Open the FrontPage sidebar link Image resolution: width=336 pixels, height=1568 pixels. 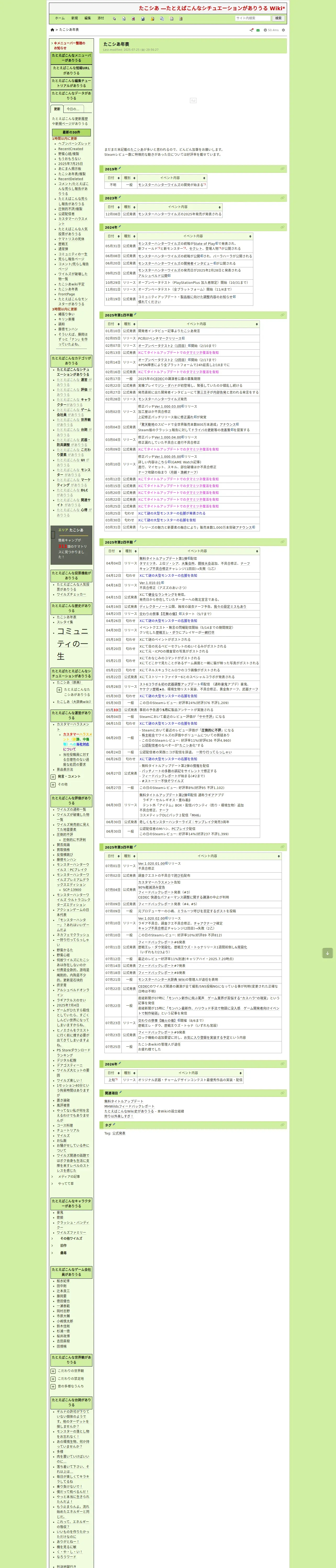(66, 294)
